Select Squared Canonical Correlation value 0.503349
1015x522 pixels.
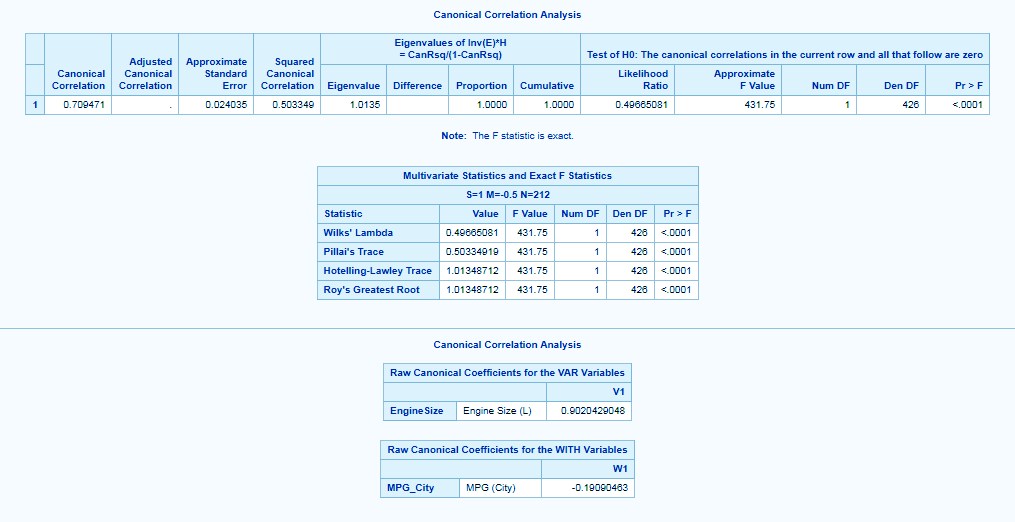(293, 104)
